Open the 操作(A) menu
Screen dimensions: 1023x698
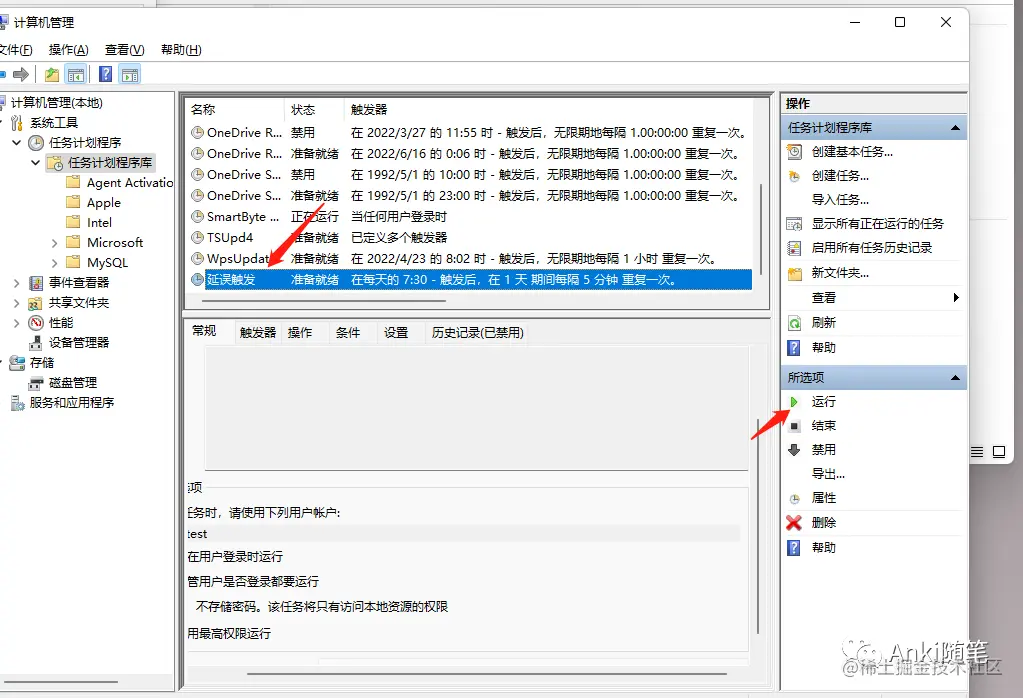point(69,50)
